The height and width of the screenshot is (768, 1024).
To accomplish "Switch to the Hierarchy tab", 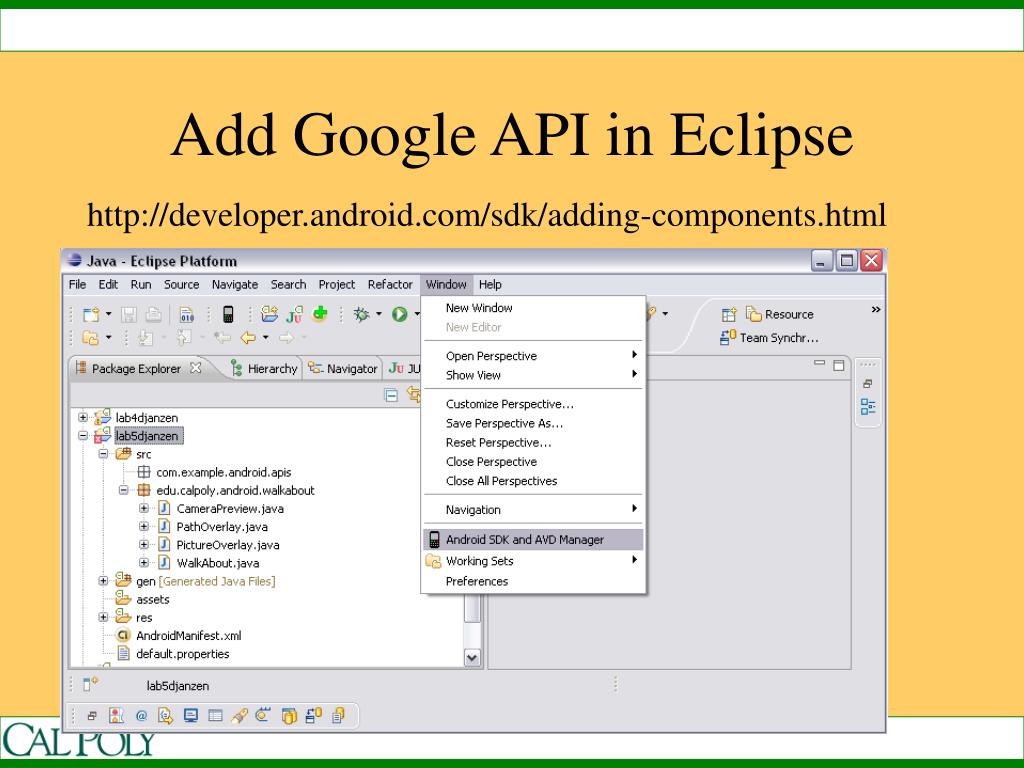I will (x=265, y=368).
